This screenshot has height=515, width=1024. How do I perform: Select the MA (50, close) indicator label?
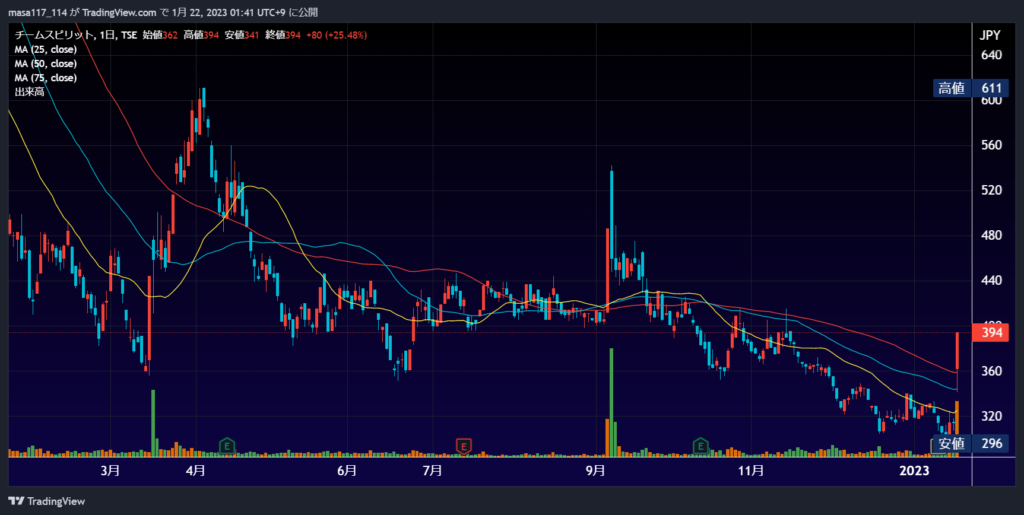[x=46, y=64]
